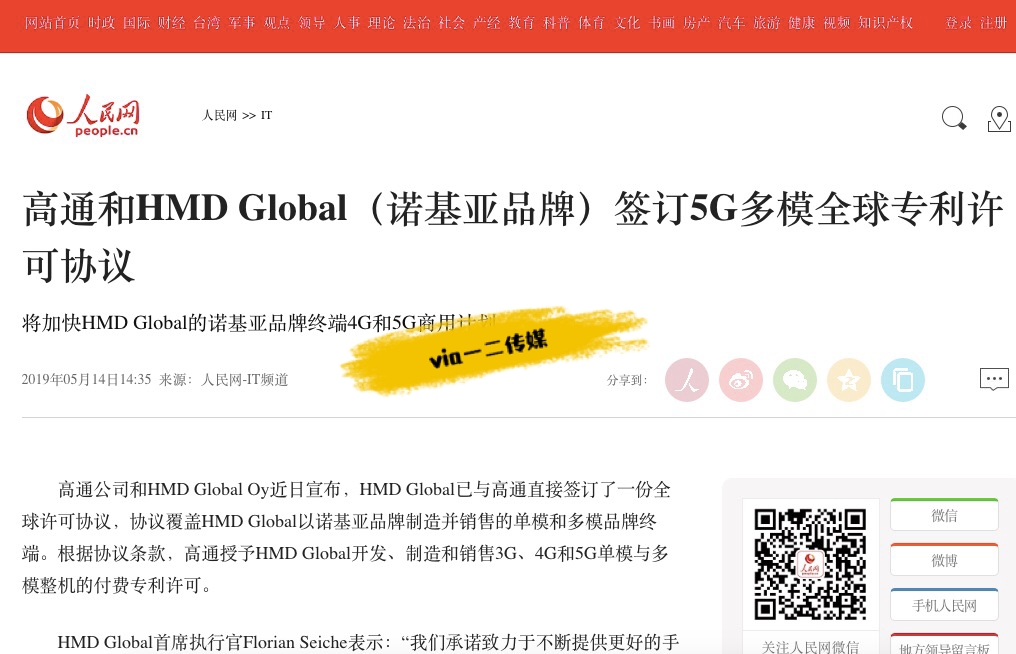Open the 手机人民网 sidebar button

pos(944,605)
